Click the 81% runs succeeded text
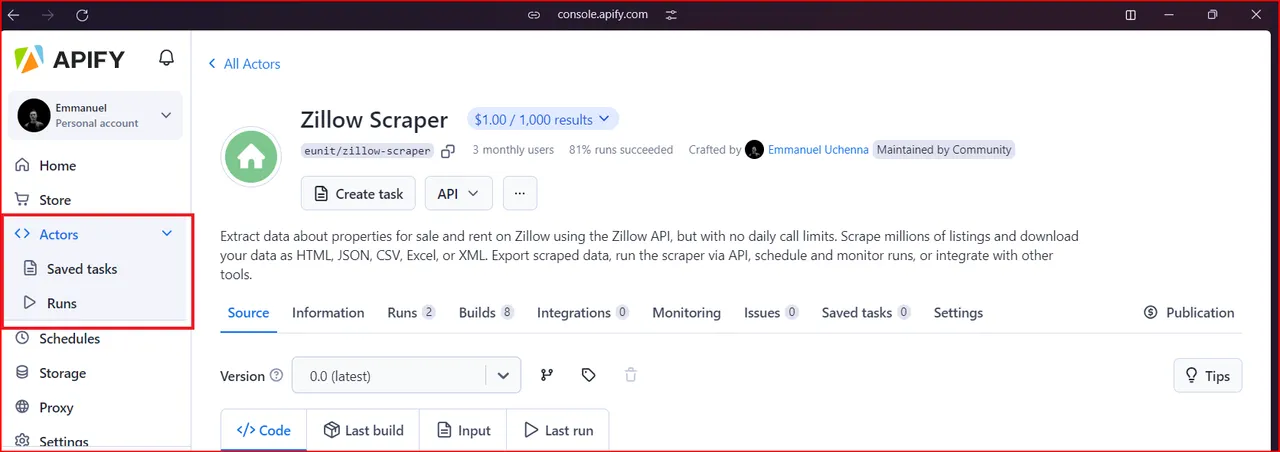This screenshot has height=452, width=1280. [x=621, y=150]
